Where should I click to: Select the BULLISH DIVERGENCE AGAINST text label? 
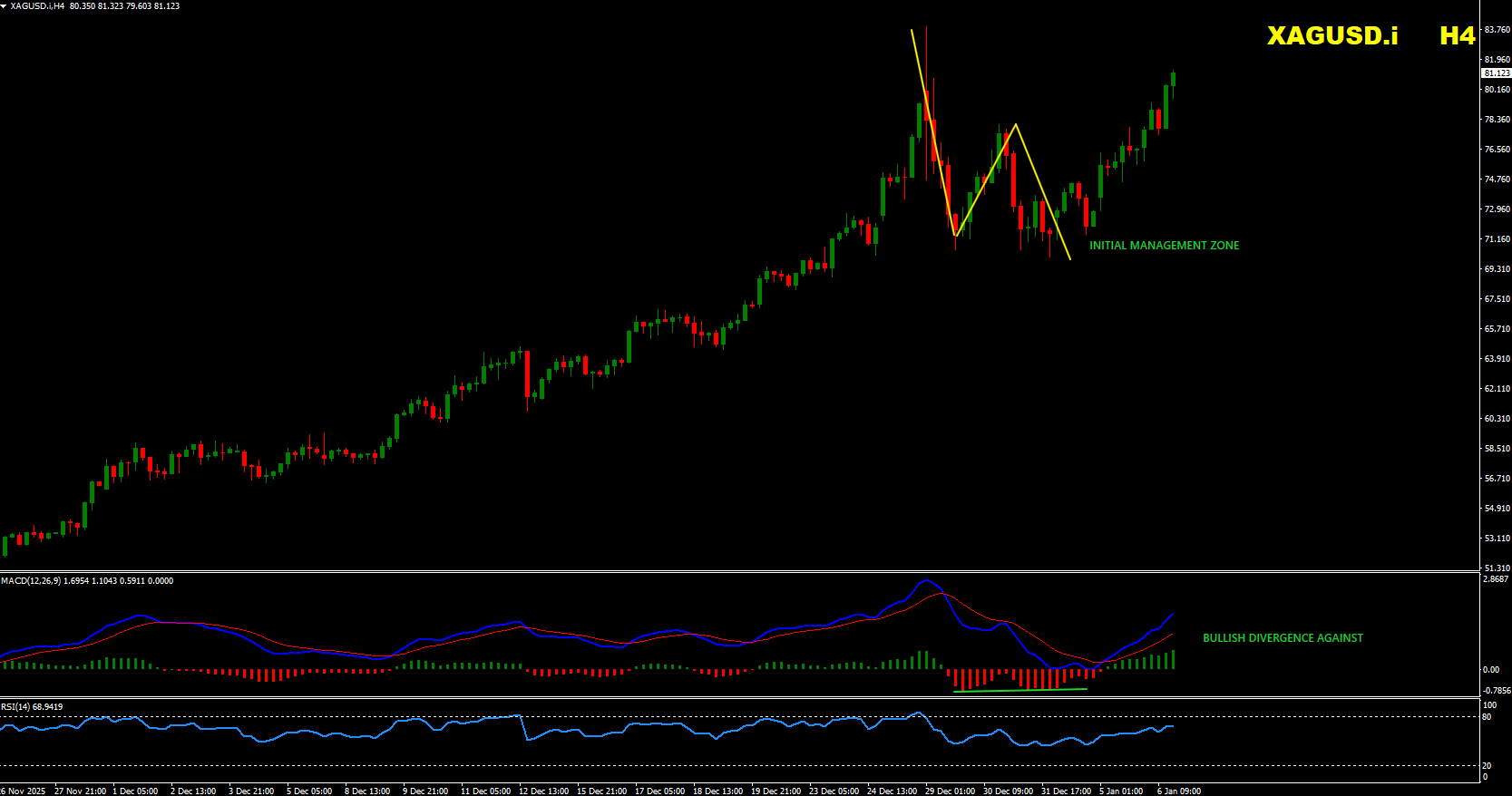coord(1283,638)
